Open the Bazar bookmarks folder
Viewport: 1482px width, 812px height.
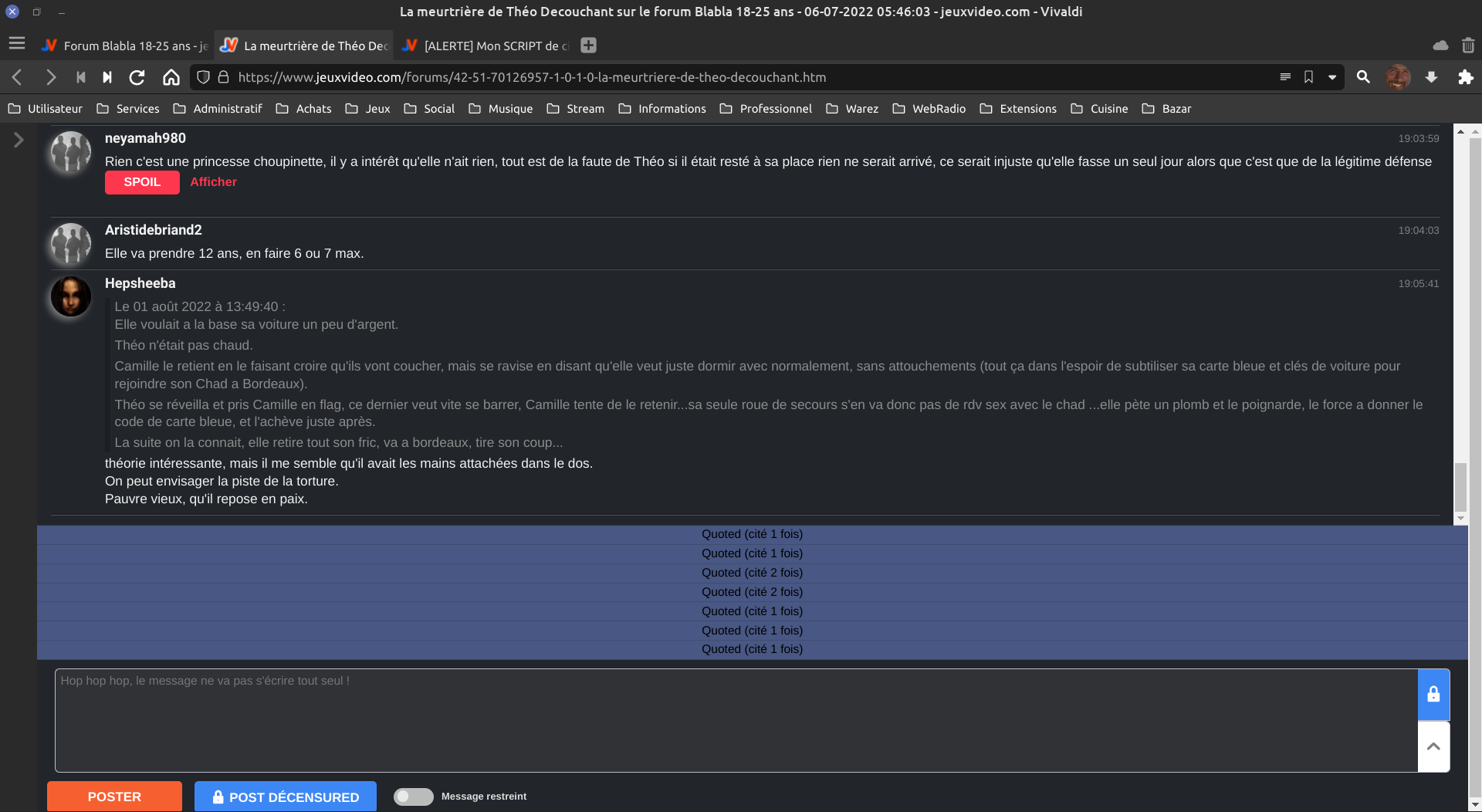1167,109
